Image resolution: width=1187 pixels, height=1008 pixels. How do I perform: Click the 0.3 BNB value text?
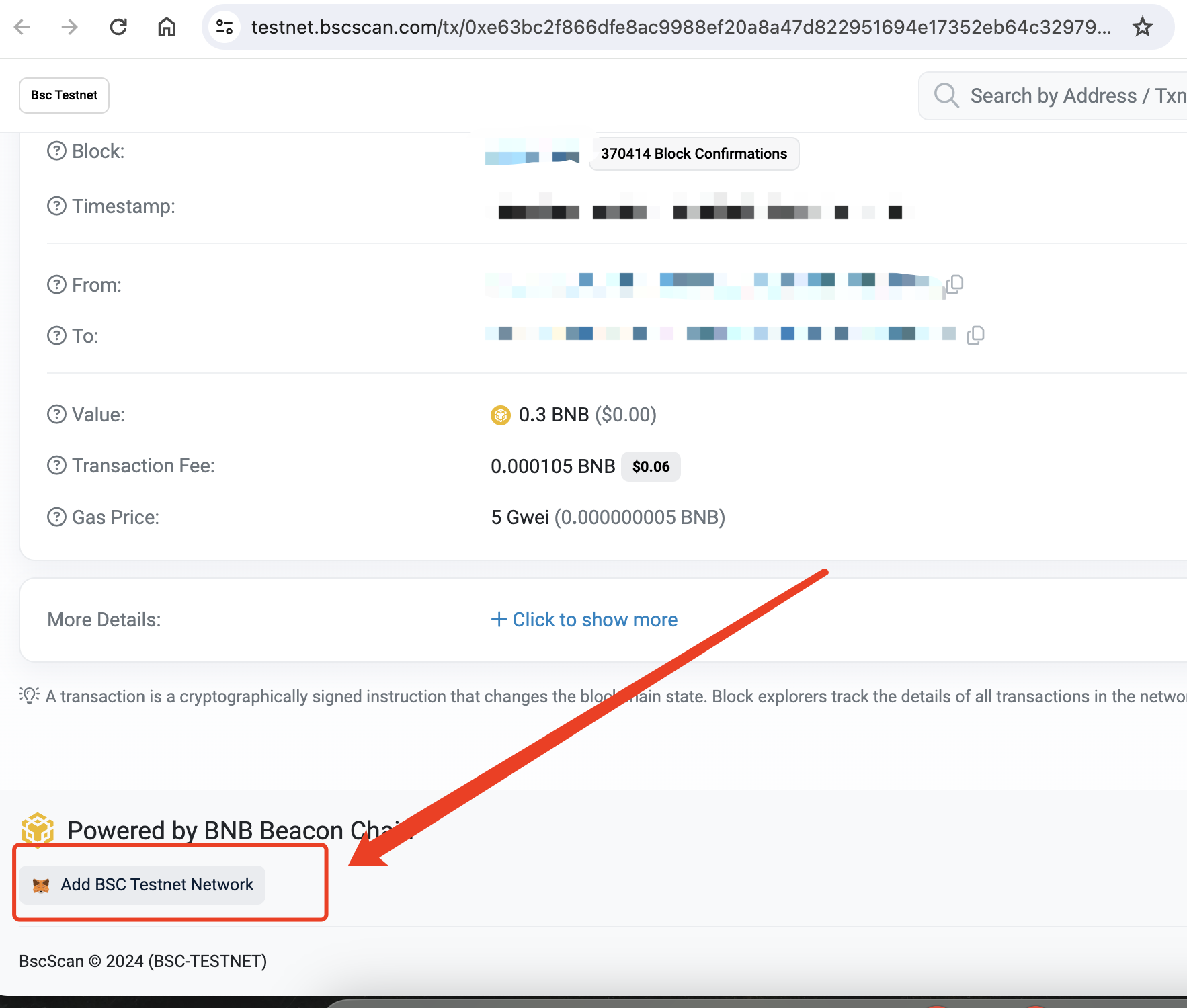click(554, 415)
